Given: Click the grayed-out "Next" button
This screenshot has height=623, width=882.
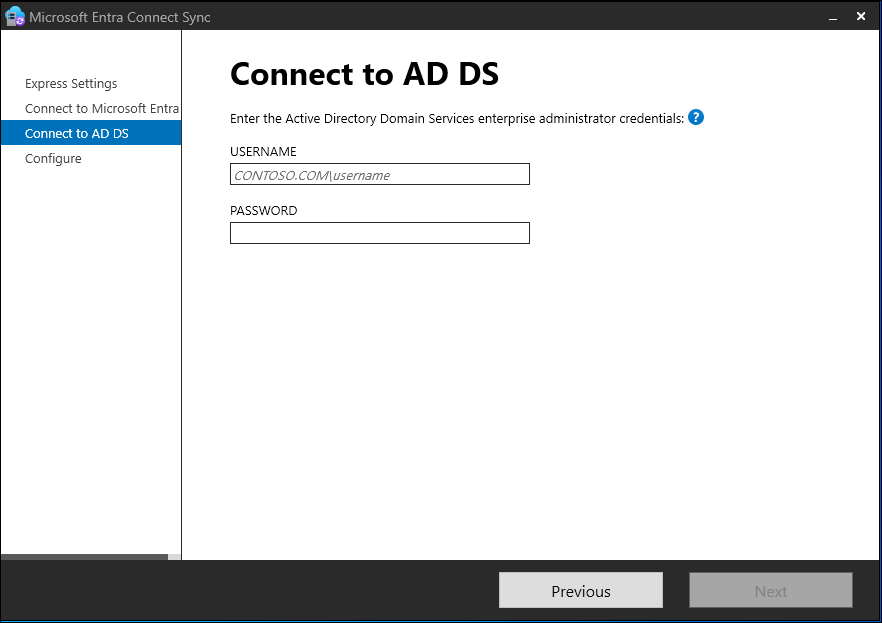Looking at the screenshot, I should click(770, 590).
